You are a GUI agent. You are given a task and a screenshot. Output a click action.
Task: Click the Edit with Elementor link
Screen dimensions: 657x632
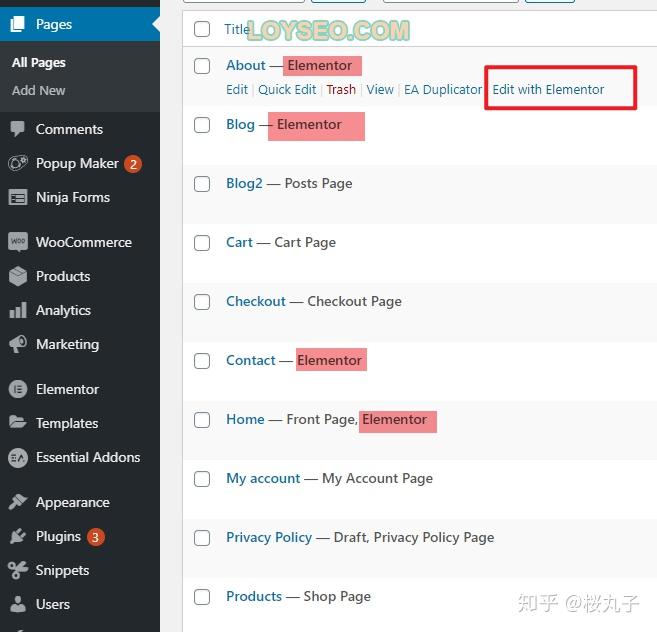[x=548, y=89]
